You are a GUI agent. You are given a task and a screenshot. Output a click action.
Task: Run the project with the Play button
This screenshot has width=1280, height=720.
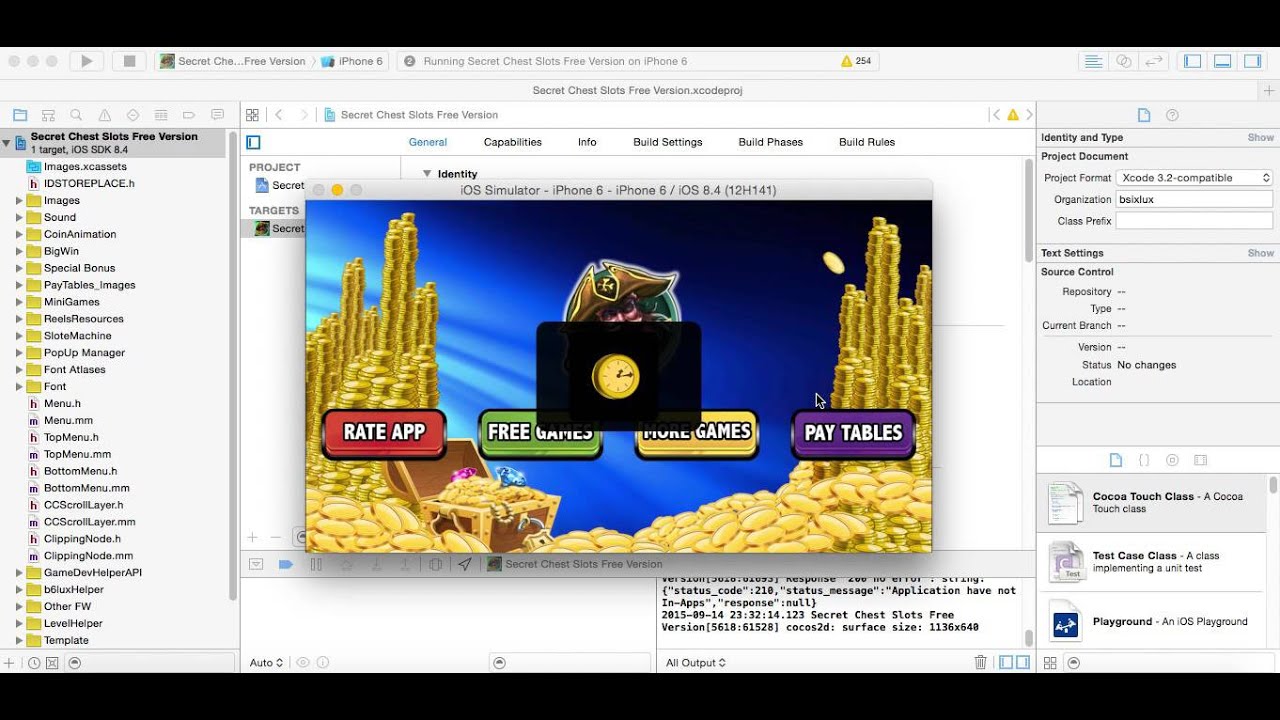[x=87, y=61]
